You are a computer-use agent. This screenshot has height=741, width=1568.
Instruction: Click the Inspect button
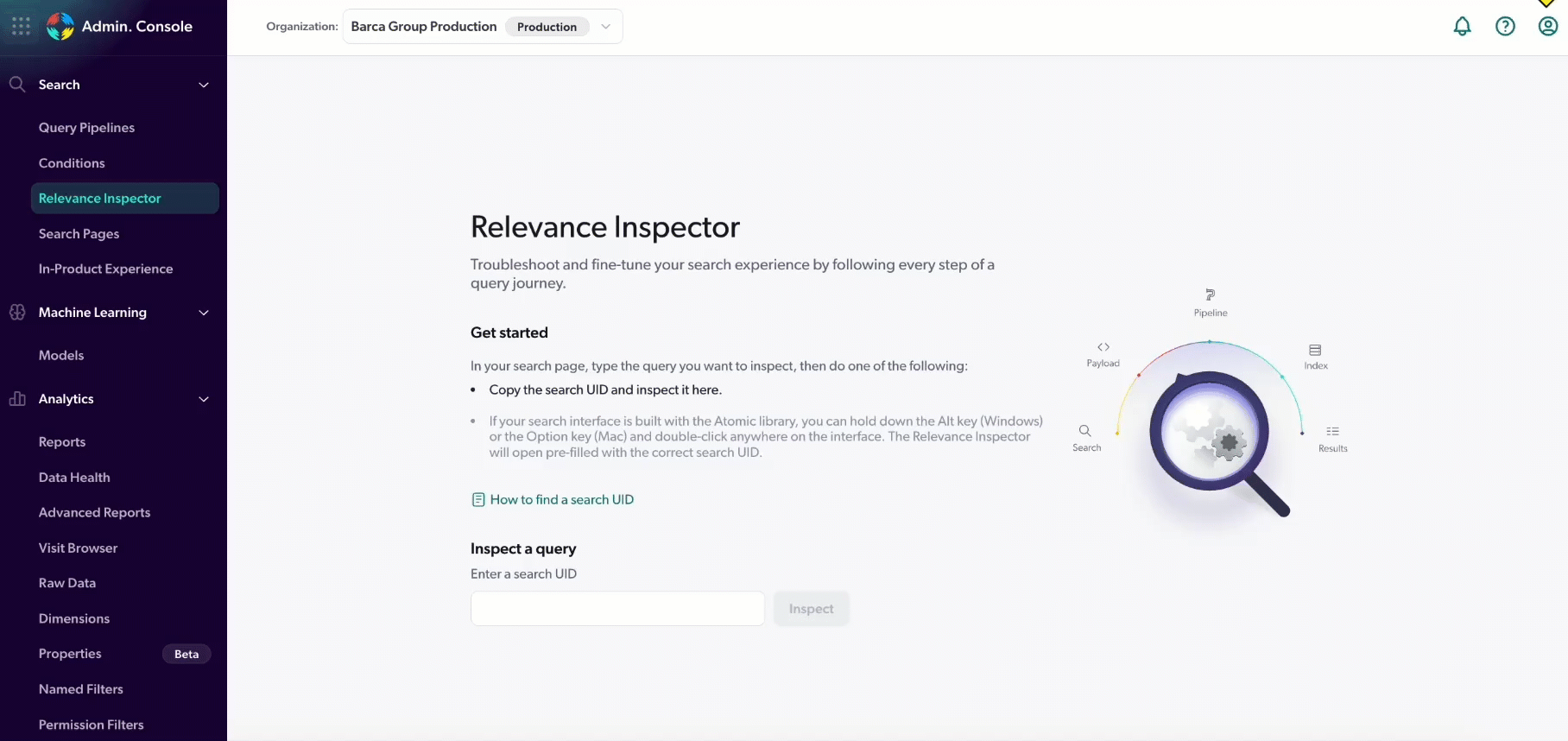(811, 609)
